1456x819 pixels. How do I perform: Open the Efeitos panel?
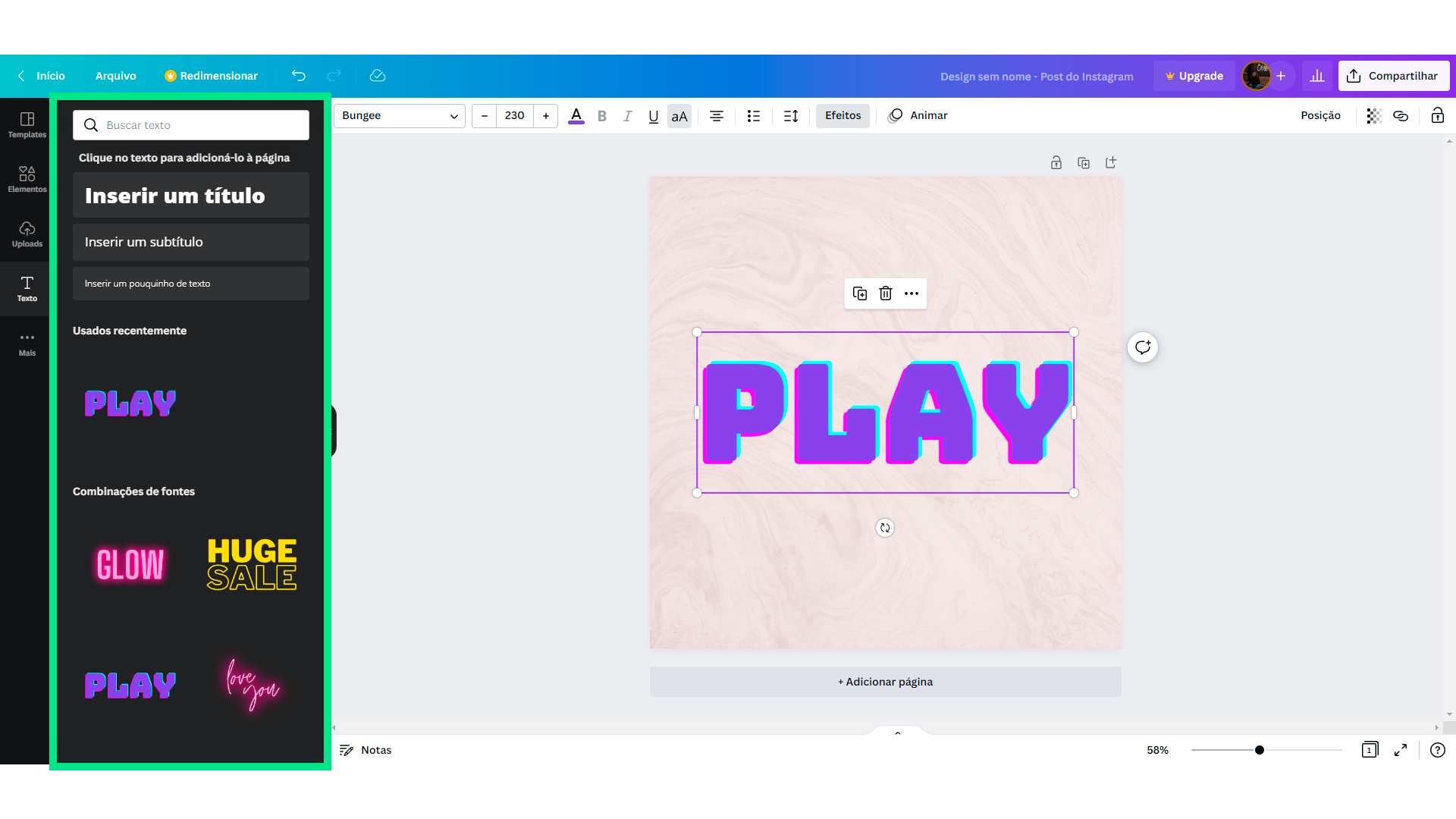tap(843, 116)
